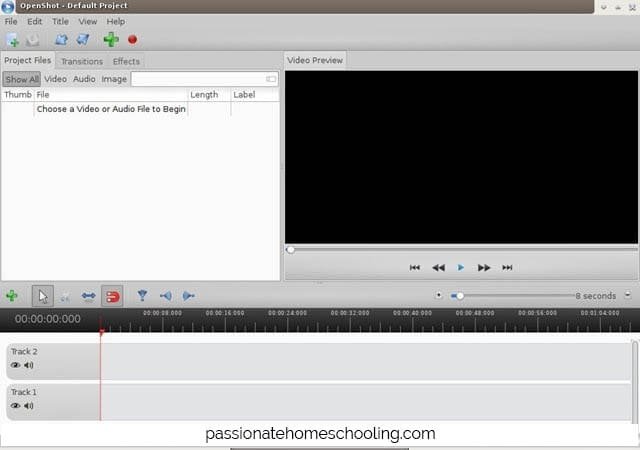Mute audio speaker on Track 1

[29, 405]
